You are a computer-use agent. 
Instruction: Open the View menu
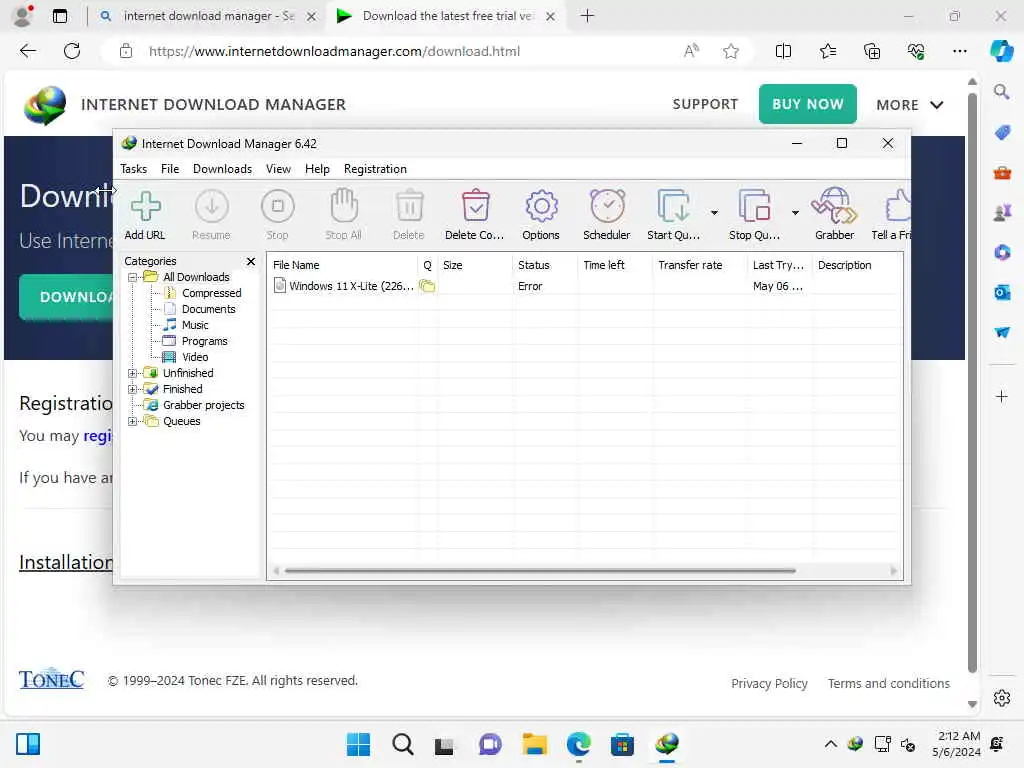click(x=278, y=168)
